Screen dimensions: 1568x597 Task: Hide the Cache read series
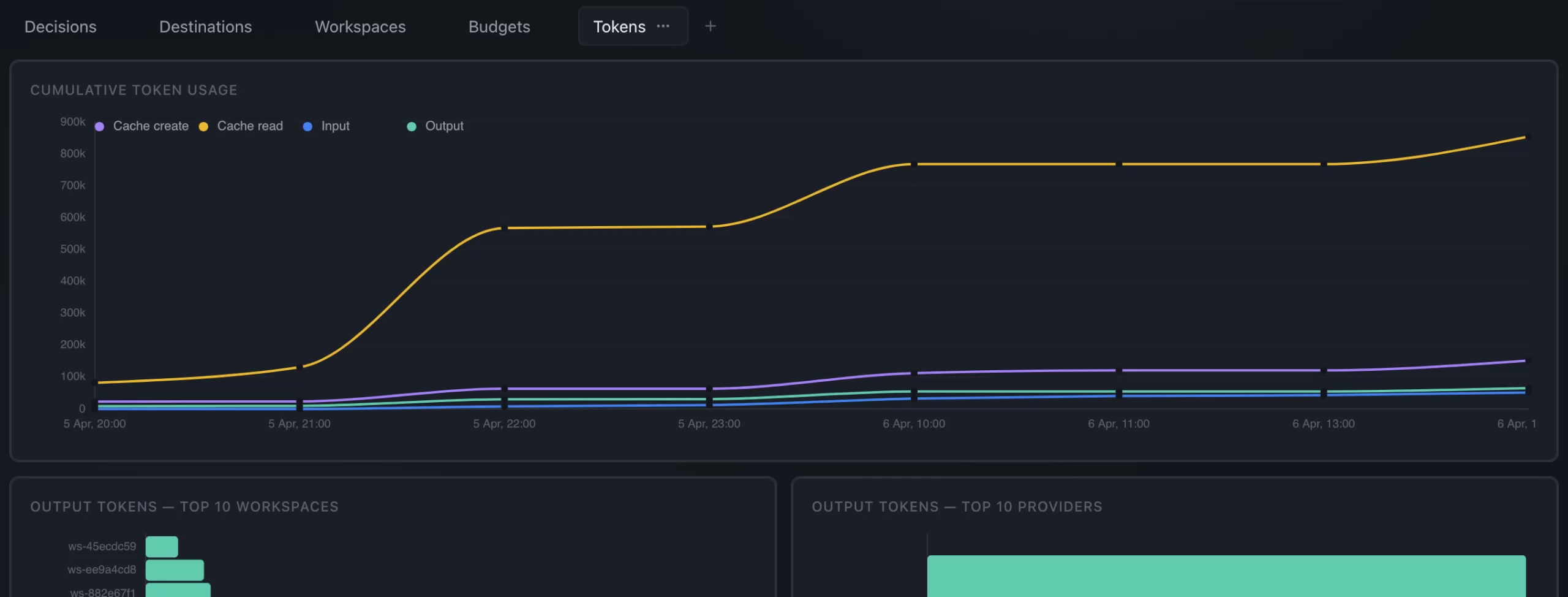point(250,126)
